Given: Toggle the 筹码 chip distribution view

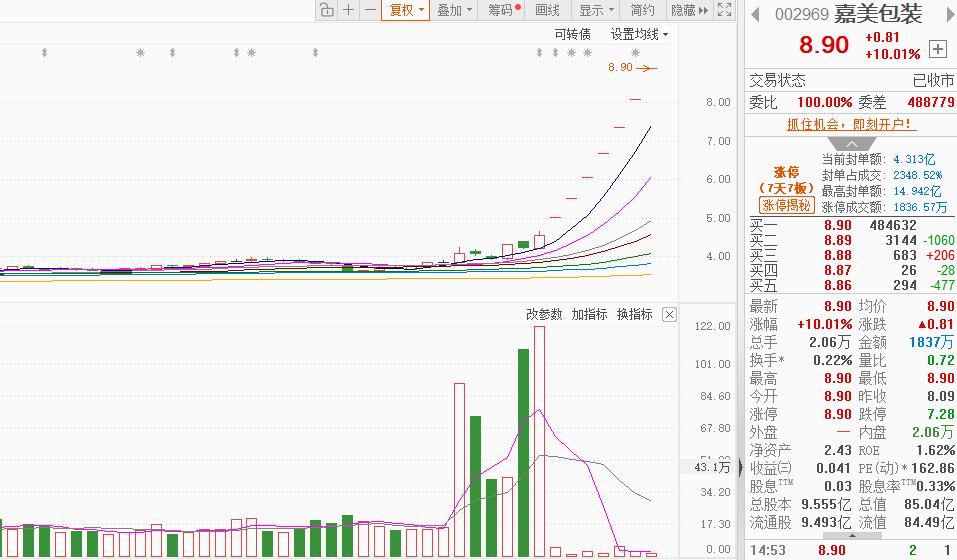Looking at the screenshot, I should (503, 10).
